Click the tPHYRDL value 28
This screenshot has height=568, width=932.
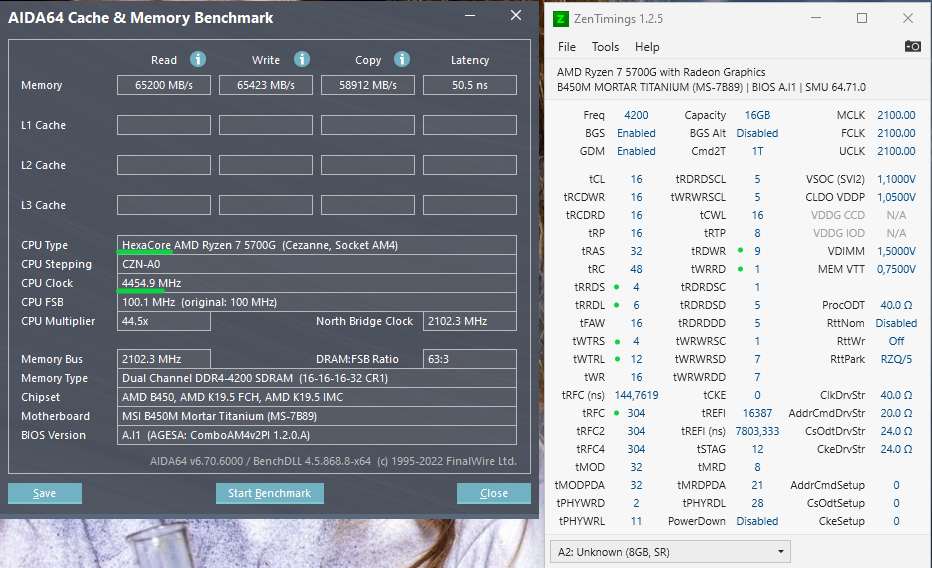coord(757,503)
